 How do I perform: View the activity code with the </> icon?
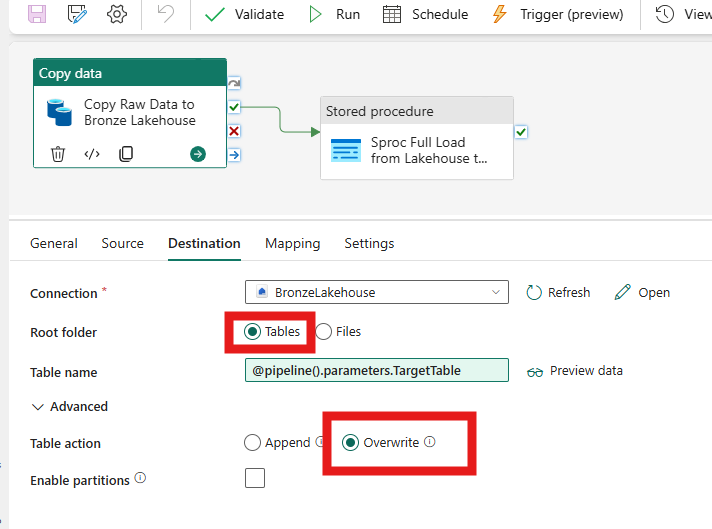pyautogui.click(x=92, y=154)
